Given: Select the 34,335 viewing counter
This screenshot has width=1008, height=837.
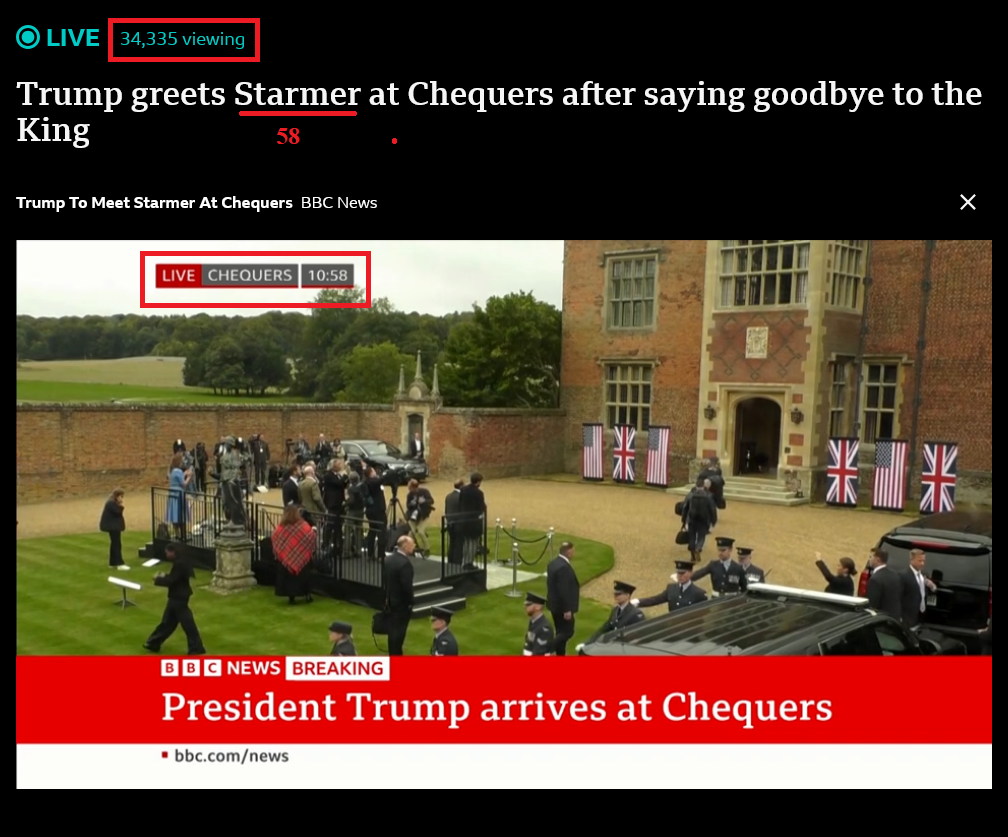Looking at the screenshot, I should (183, 39).
